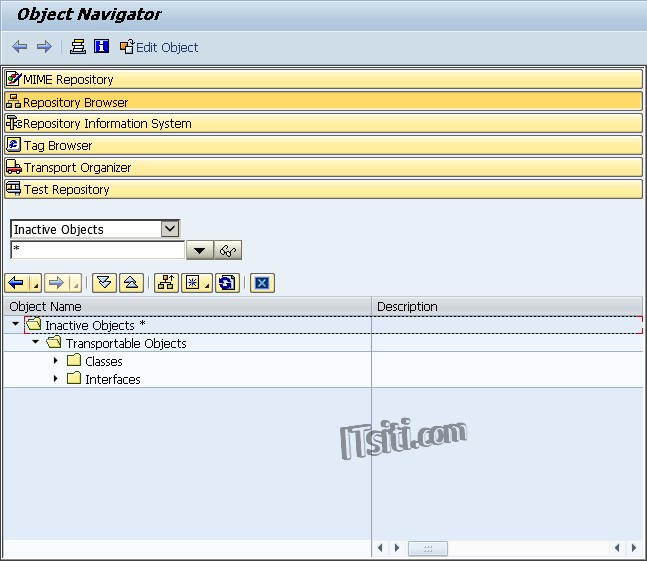Click the Transport Organizer truck icon
The height and width of the screenshot is (561, 647).
[14, 167]
